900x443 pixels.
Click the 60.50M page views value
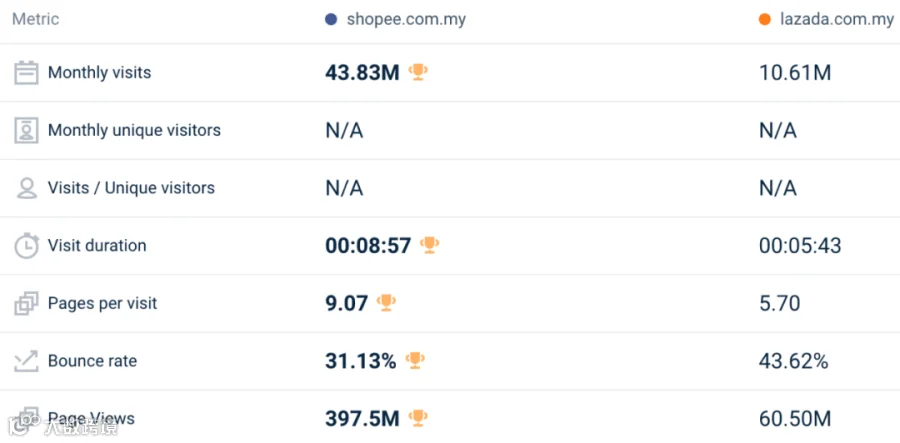795,419
